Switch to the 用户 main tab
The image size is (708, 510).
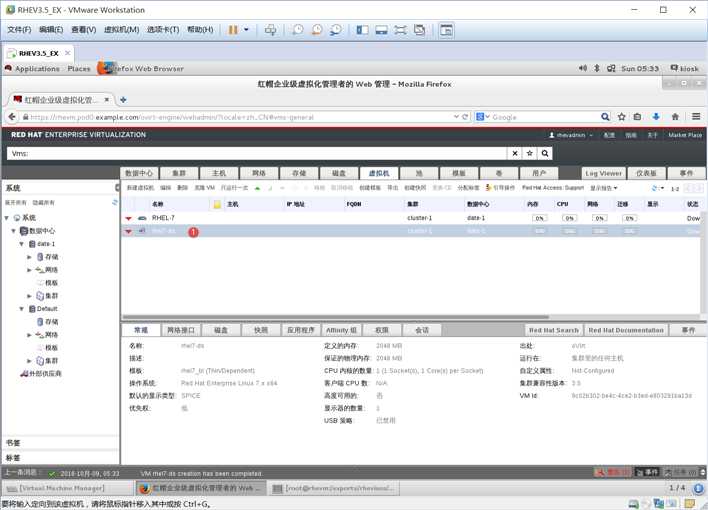click(x=539, y=173)
